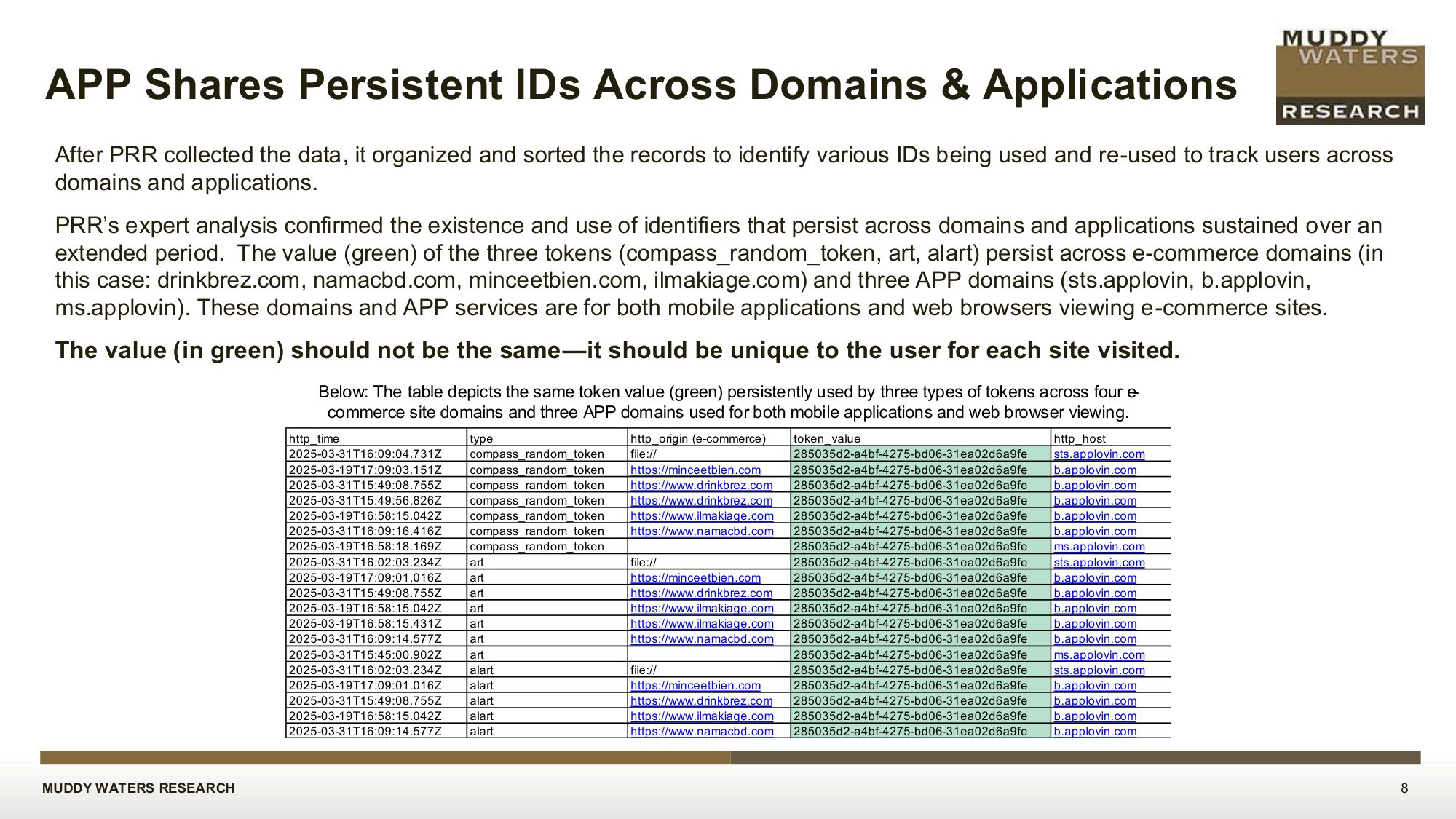Visit ilmakiage.com link in compass_random_token row

[702, 516]
